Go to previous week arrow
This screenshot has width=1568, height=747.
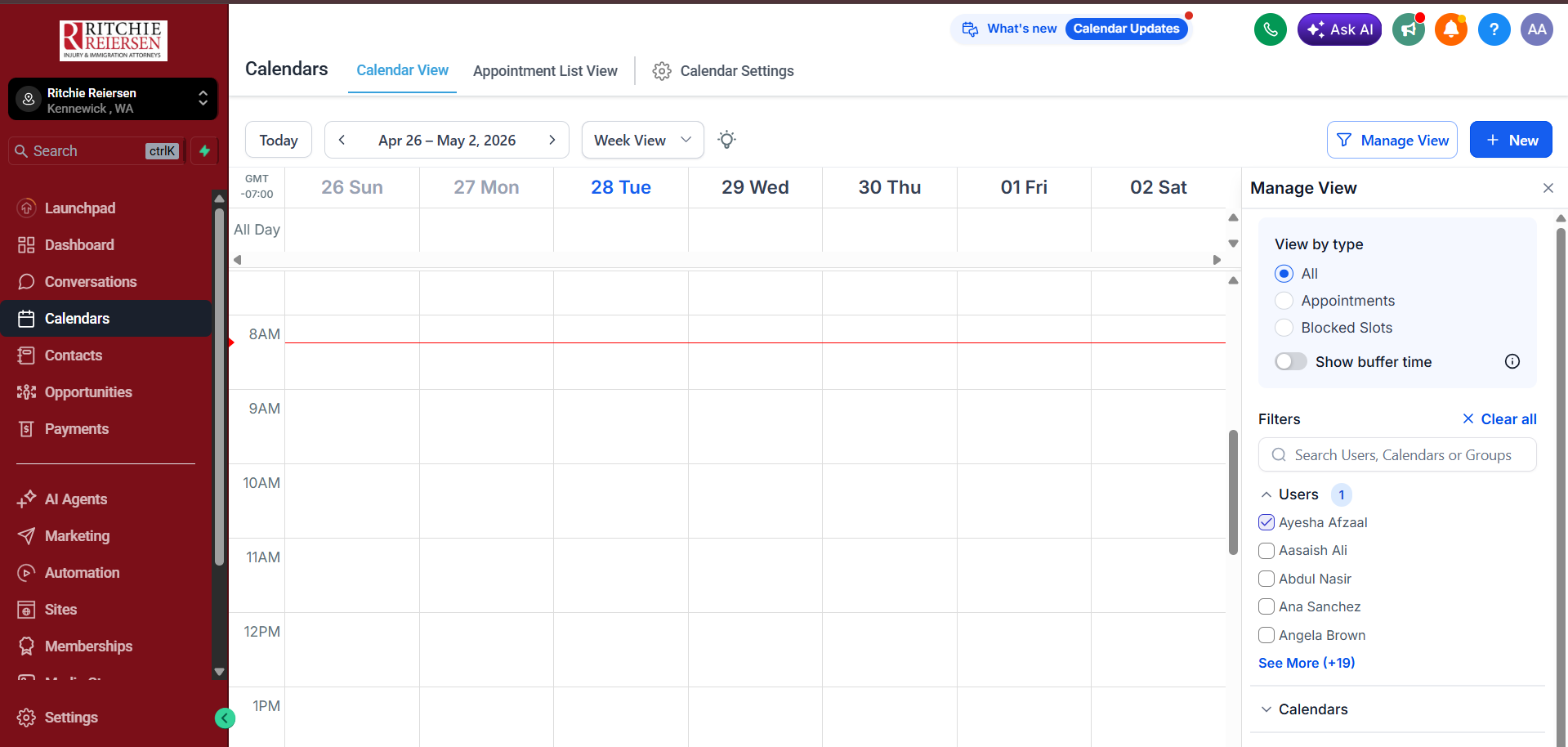[x=342, y=140]
